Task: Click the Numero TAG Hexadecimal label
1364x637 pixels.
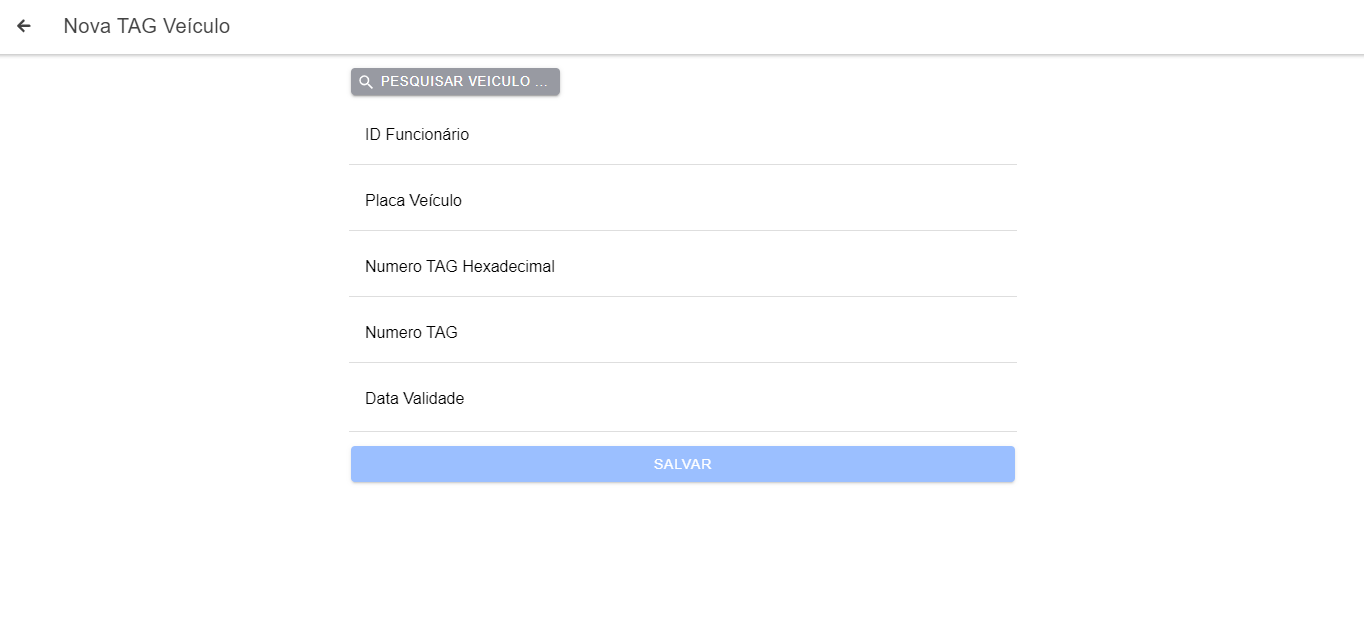Action: [459, 267]
